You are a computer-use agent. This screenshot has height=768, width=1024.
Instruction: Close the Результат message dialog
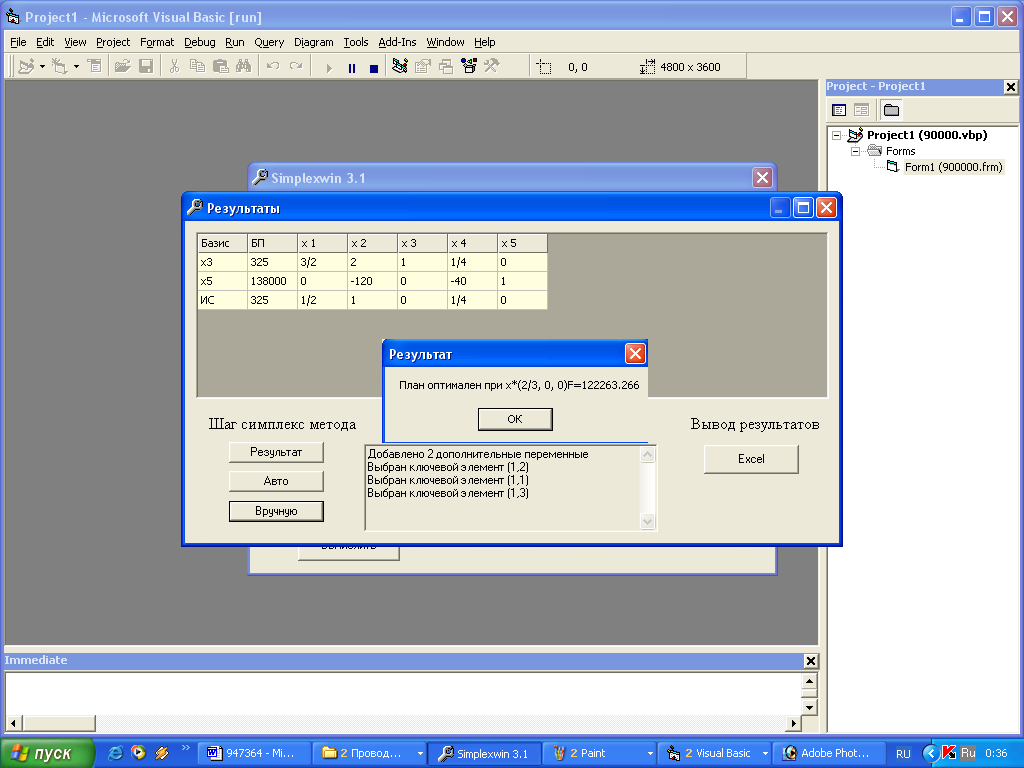point(635,354)
